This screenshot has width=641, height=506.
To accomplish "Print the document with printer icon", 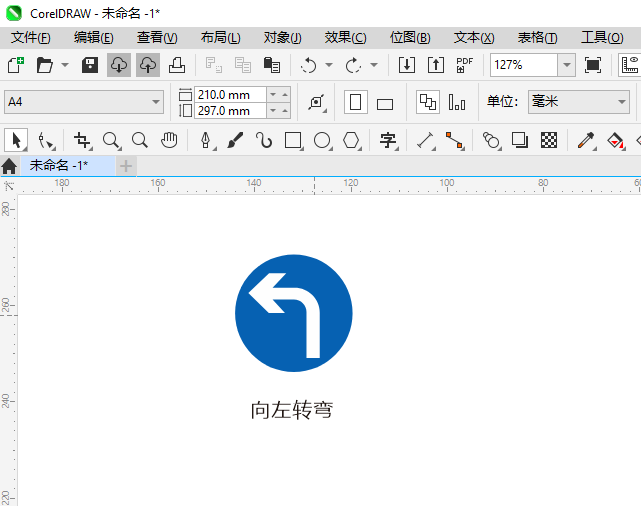I will pos(177,65).
